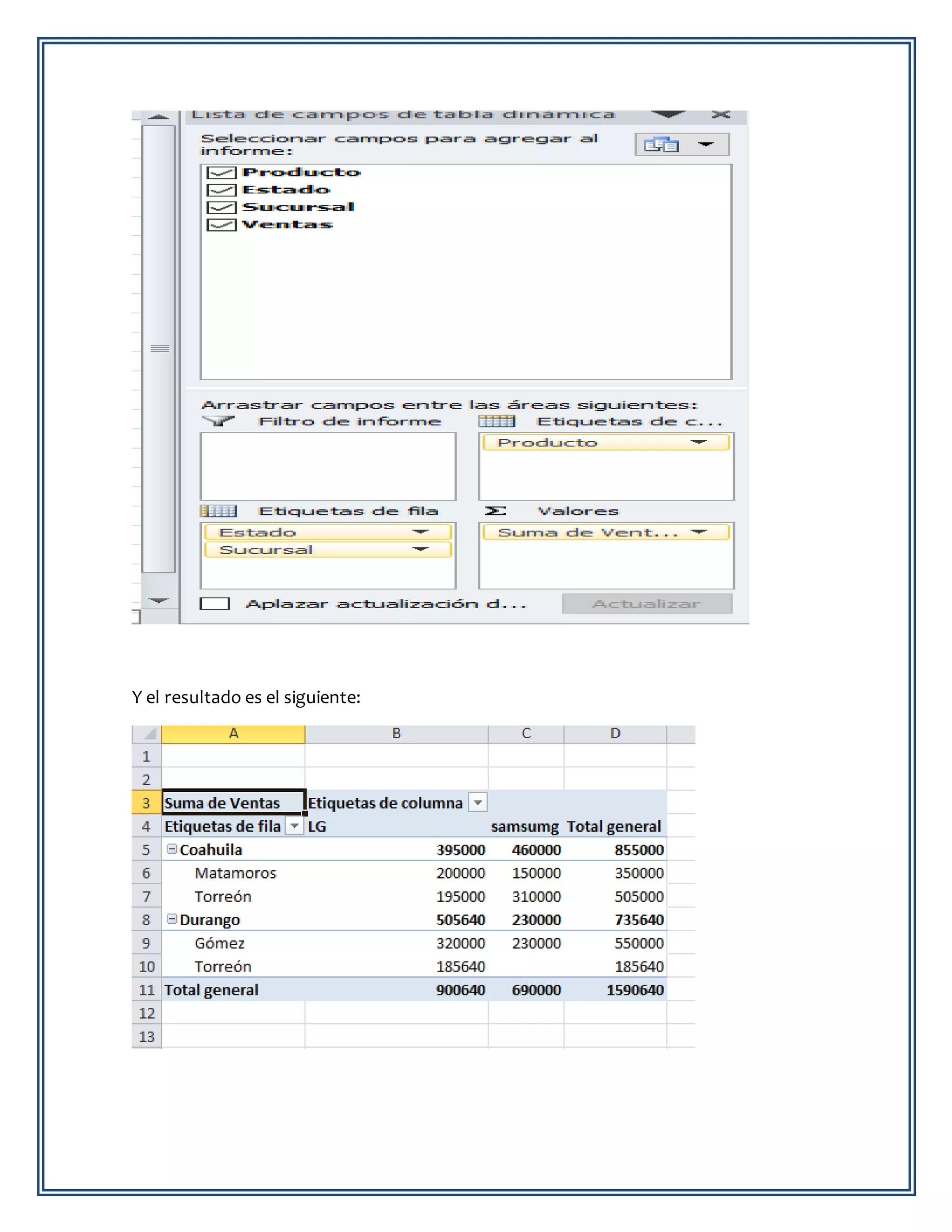Open the Etiquetas de fila filter button
Screen dimensions: 952x1232
tap(294, 826)
